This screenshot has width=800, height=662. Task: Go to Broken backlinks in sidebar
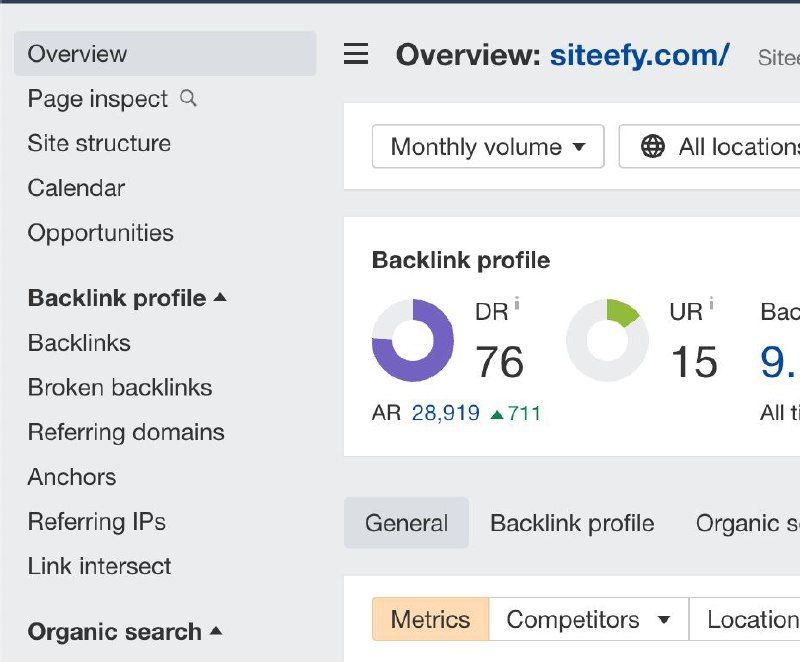point(120,388)
